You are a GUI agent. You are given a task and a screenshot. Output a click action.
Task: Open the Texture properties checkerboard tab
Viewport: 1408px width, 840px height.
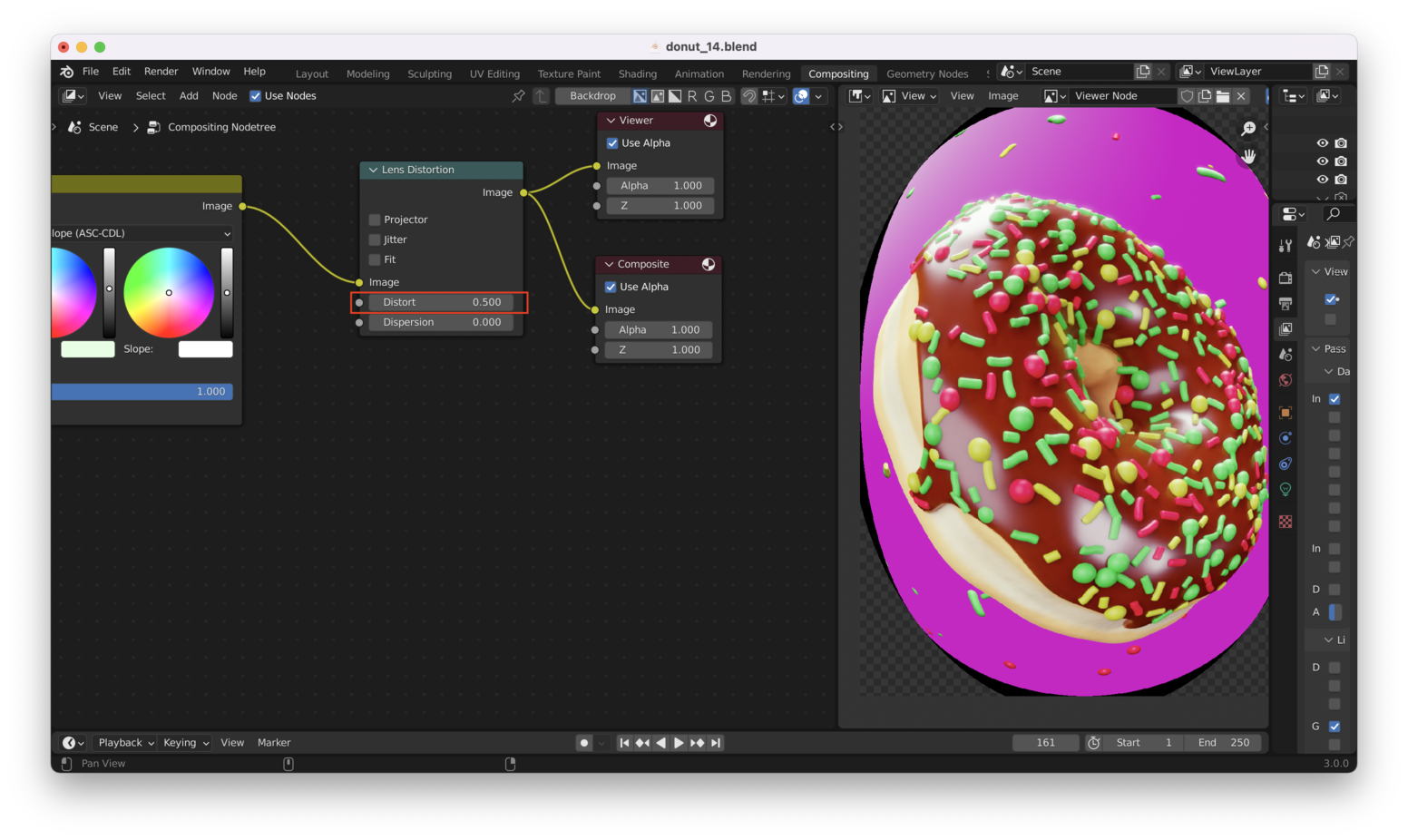[x=1286, y=522]
